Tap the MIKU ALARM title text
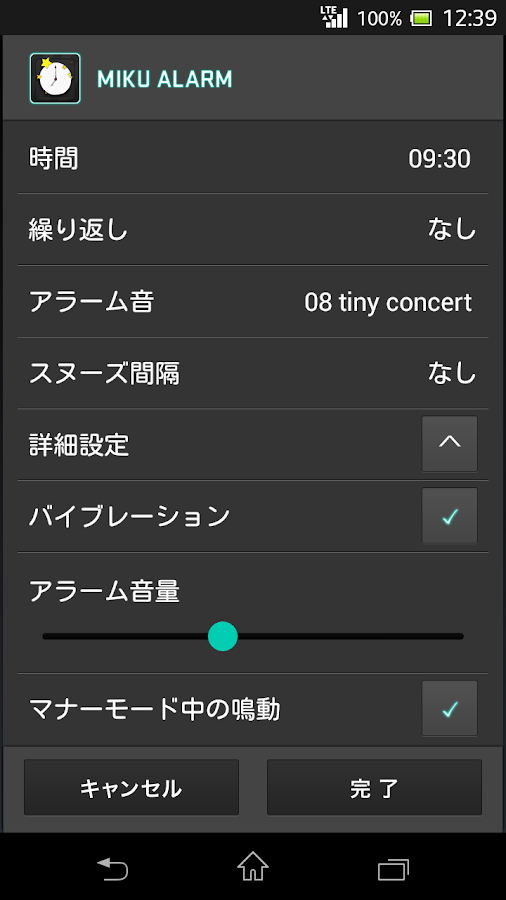 (165, 79)
